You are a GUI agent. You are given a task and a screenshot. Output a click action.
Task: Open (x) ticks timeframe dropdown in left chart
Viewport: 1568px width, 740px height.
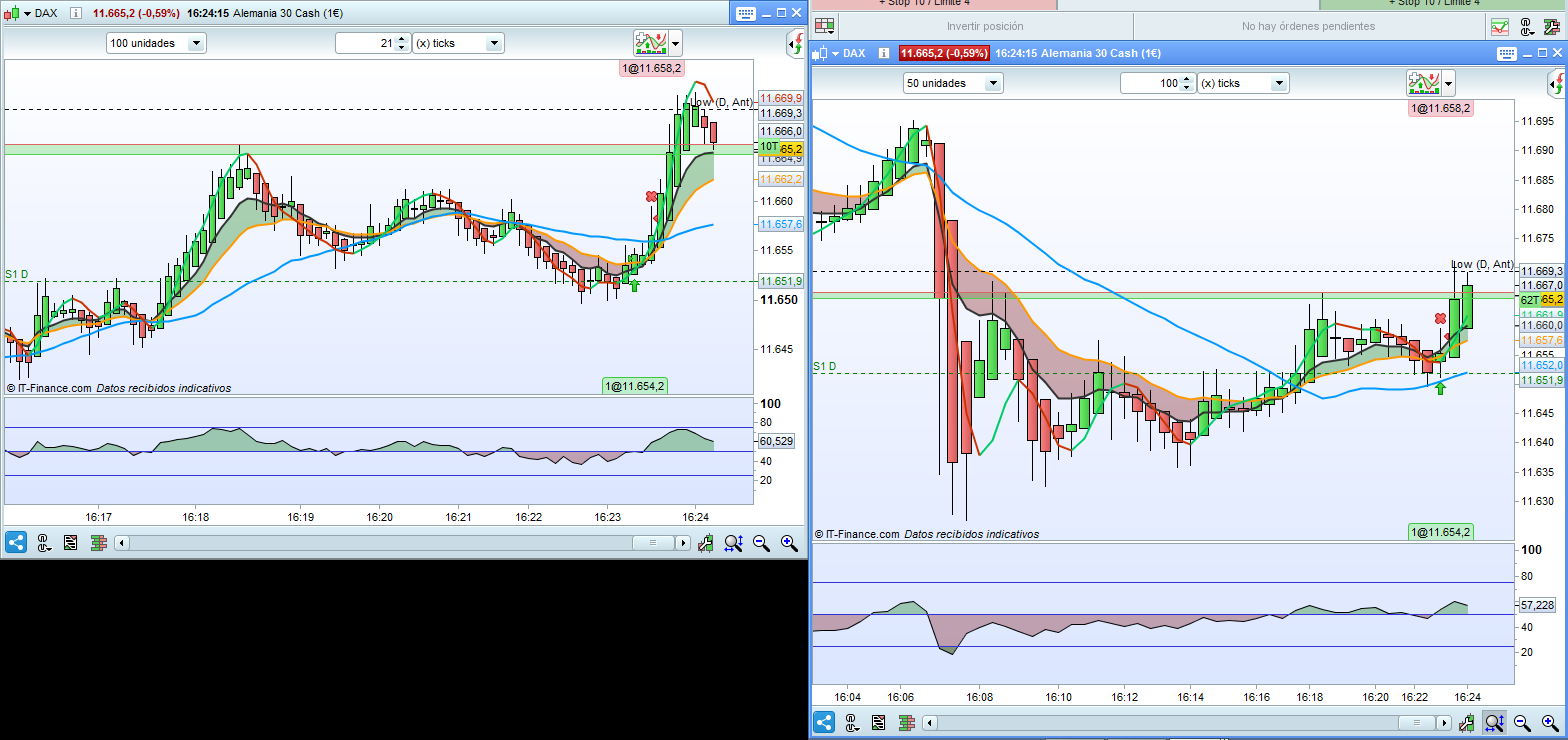click(459, 43)
